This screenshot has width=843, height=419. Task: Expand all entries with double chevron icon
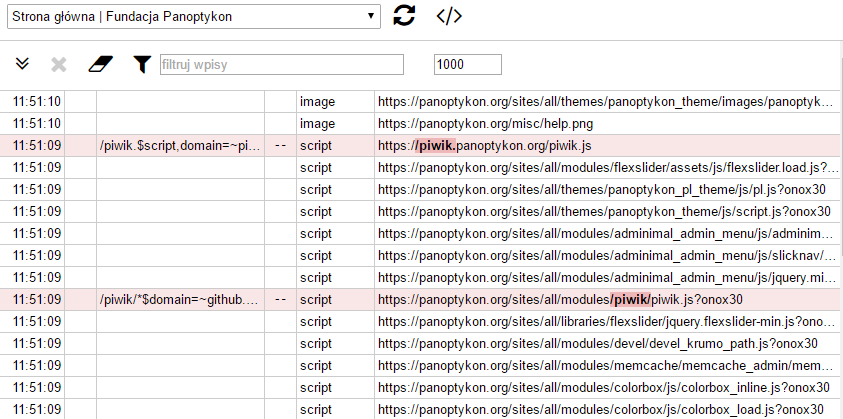pyautogui.click(x=22, y=64)
